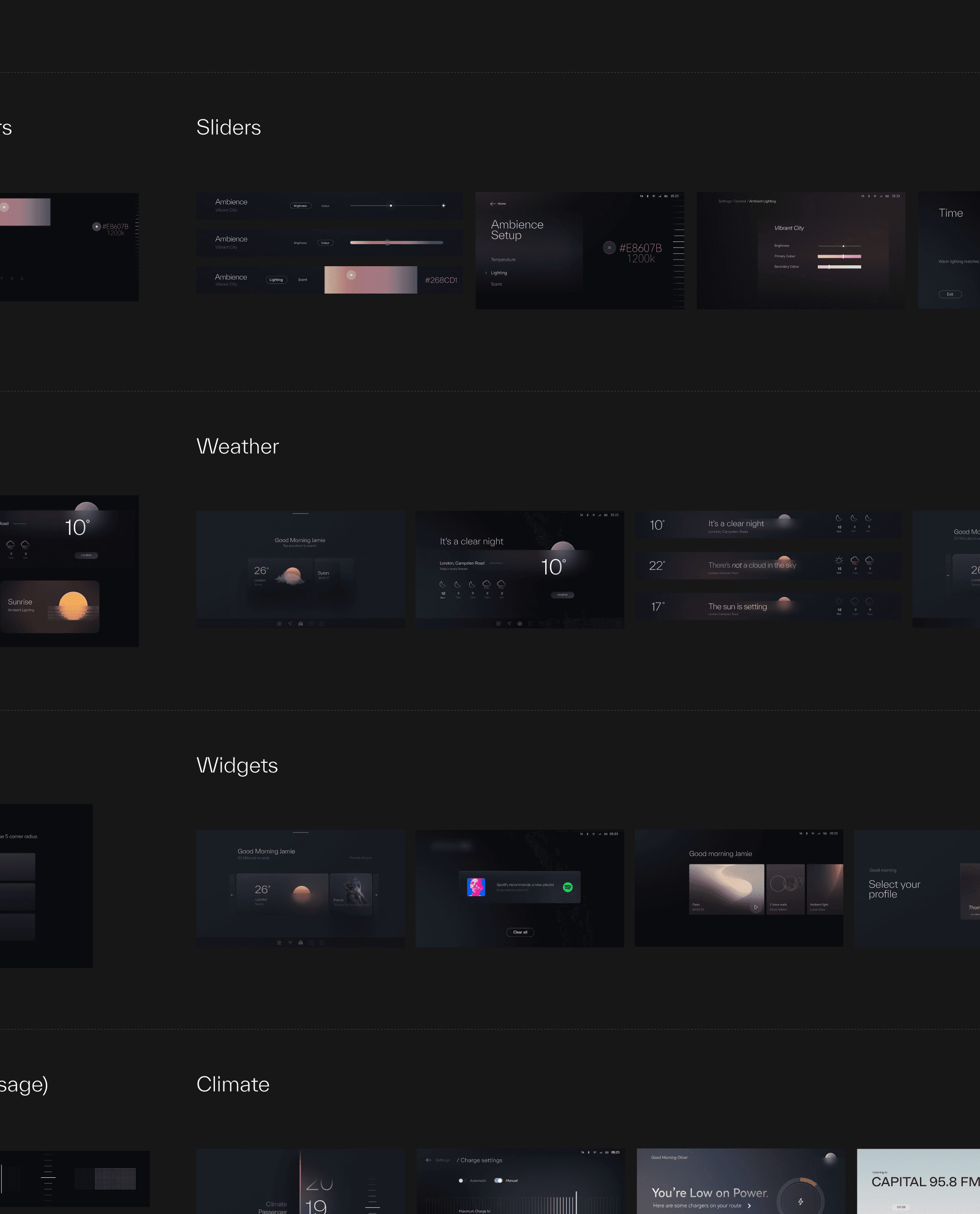Click the 'The sun is setting' weather row
Screen dimensions: 980x1214
pyautogui.click(x=768, y=607)
